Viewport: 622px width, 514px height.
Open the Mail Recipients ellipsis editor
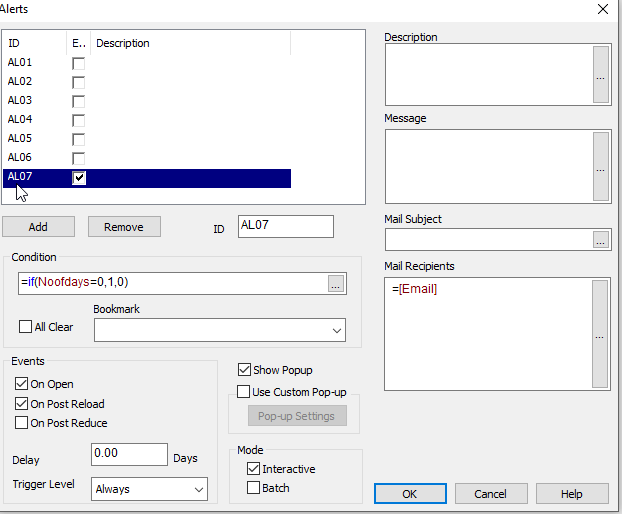click(600, 334)
